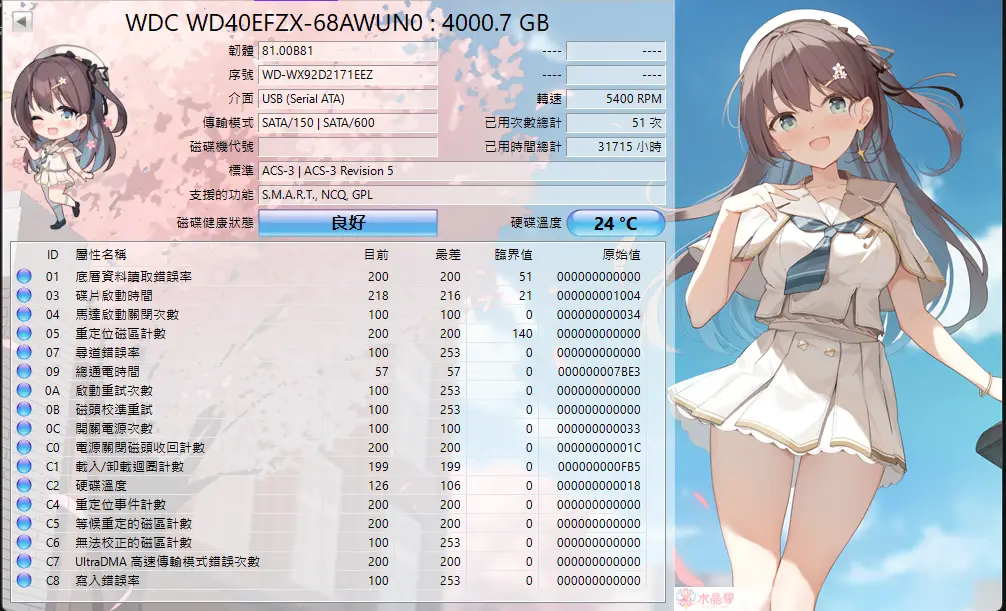Click status orb for 啟動重試次數 row

[x=24, y=390]
